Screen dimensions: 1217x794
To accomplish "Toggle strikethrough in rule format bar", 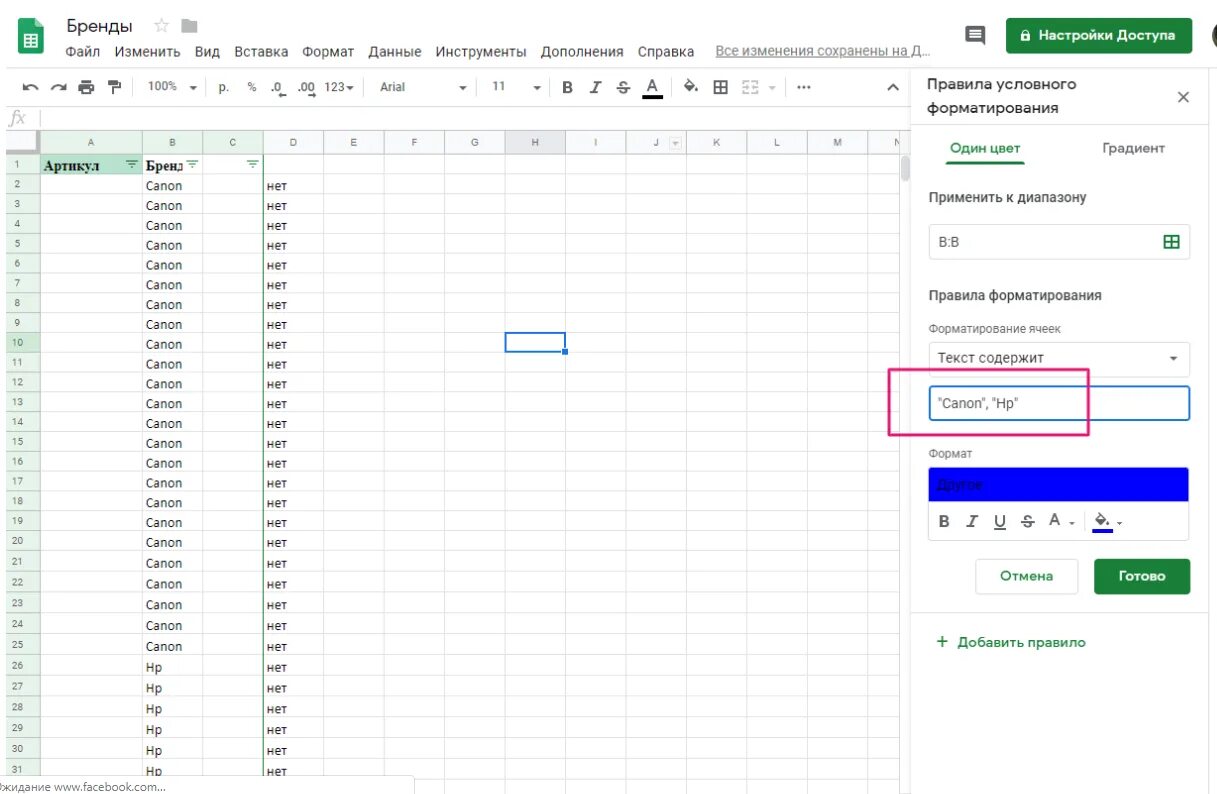I will pos(1027,522).
